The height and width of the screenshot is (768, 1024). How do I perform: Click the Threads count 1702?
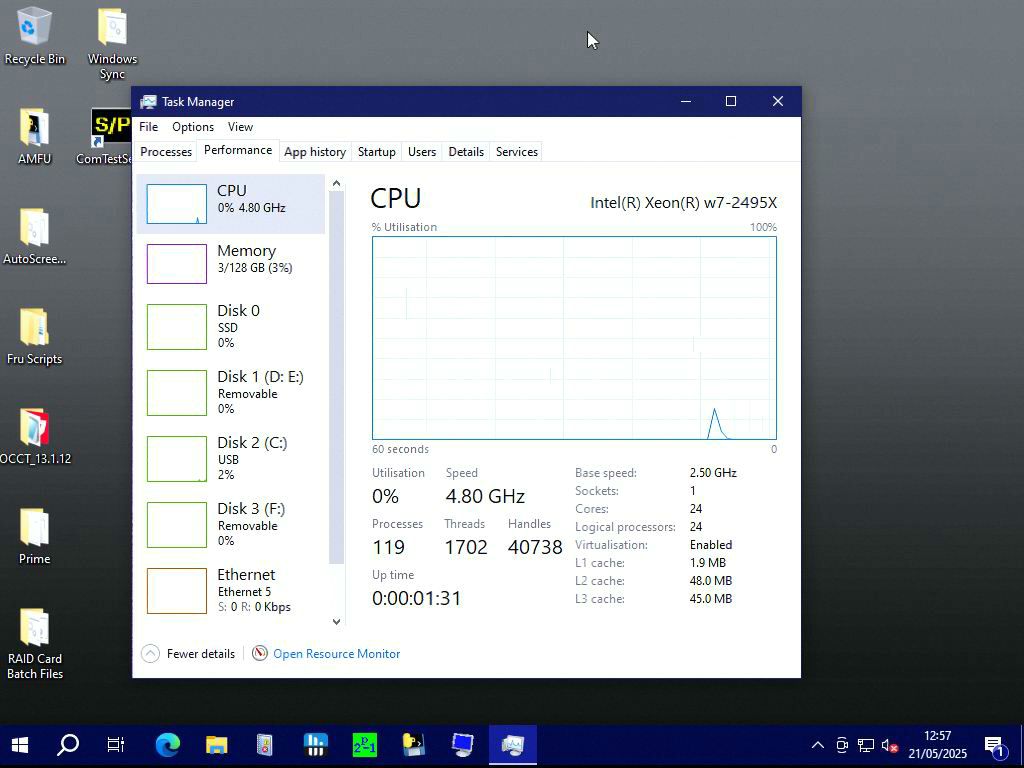point(466,547)
